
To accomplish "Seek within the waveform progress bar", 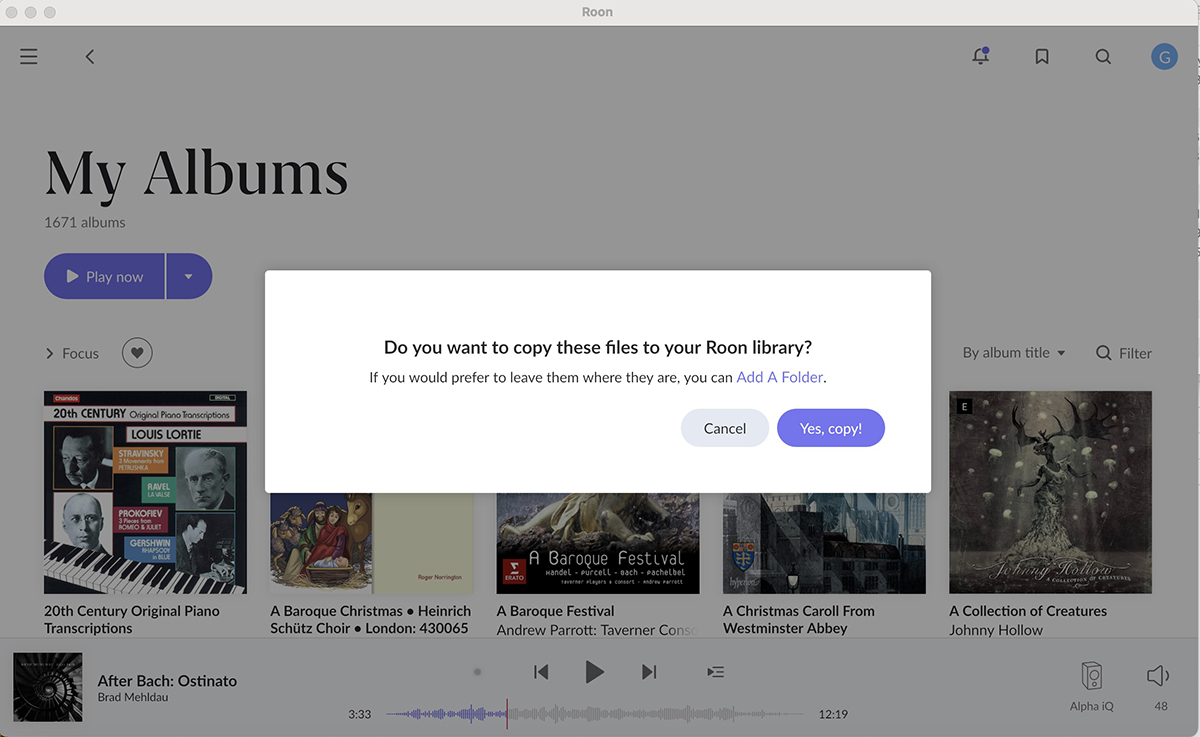I will click(x=595, y=714).
